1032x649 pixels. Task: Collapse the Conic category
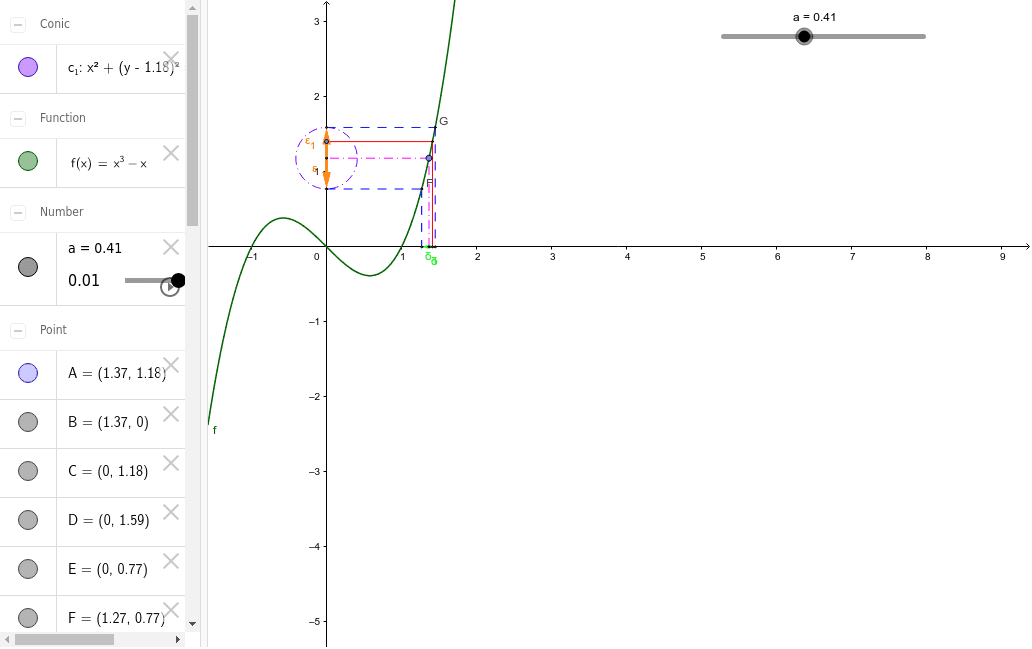tap(18, 25)
